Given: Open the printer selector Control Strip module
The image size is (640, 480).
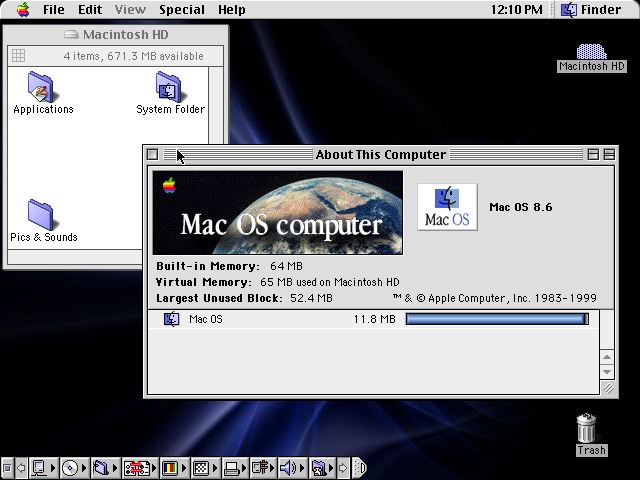Looking at the screenshot, I should tap(234, 468).
